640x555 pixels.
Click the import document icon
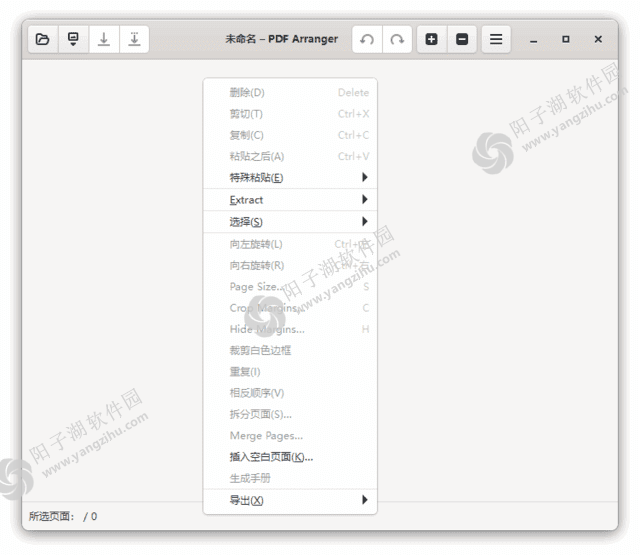(73, 39)
